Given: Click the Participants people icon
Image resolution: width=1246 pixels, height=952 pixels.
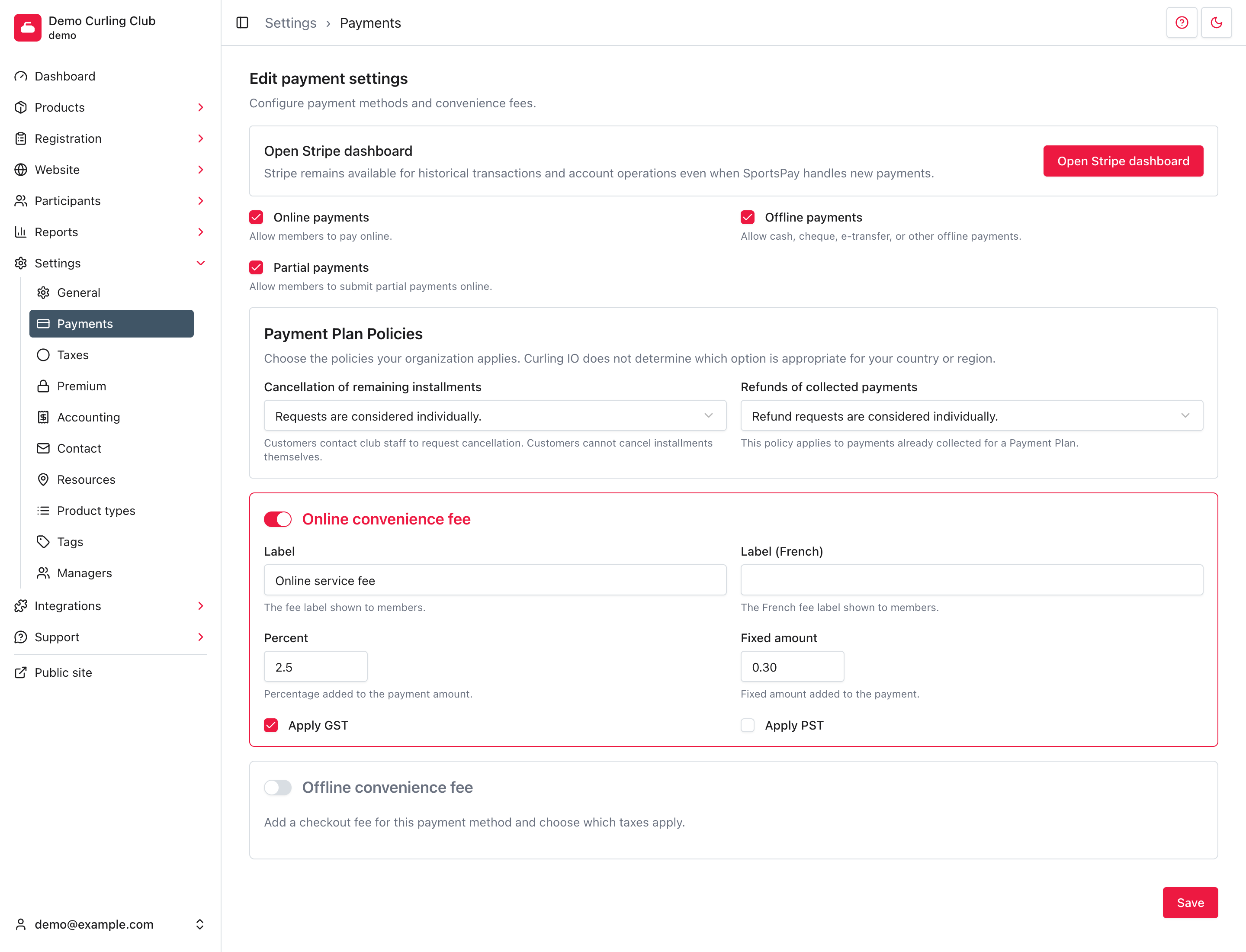Looking at the screenshot, I should [21, 201].
